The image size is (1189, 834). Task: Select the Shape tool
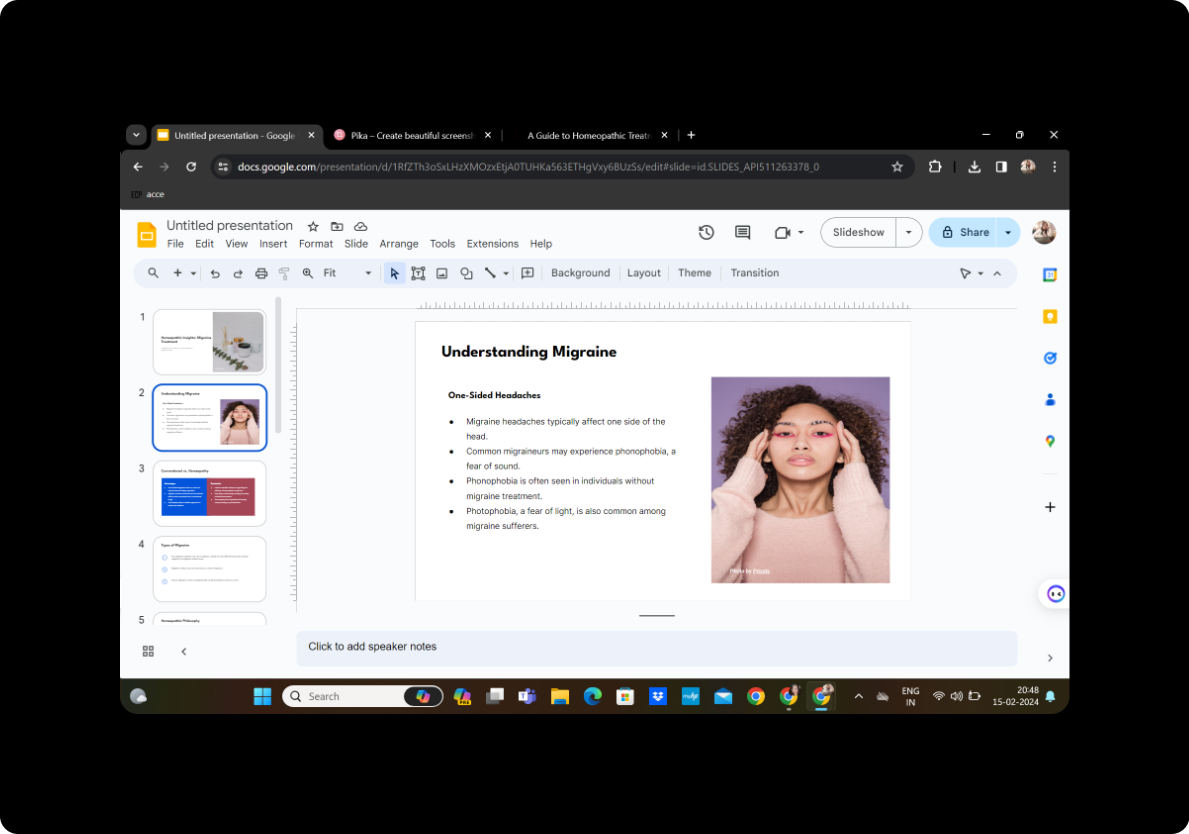pyautogui.click(x=466, y=273)
